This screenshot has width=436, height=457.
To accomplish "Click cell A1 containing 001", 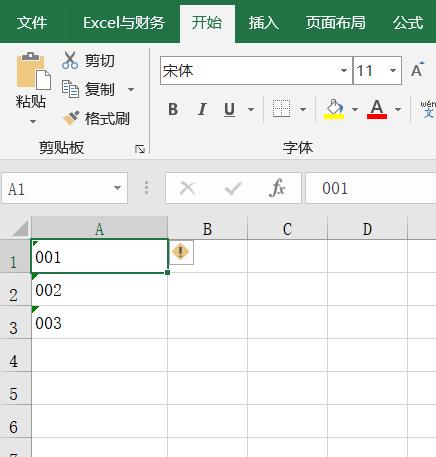I will tap(99, 256).
